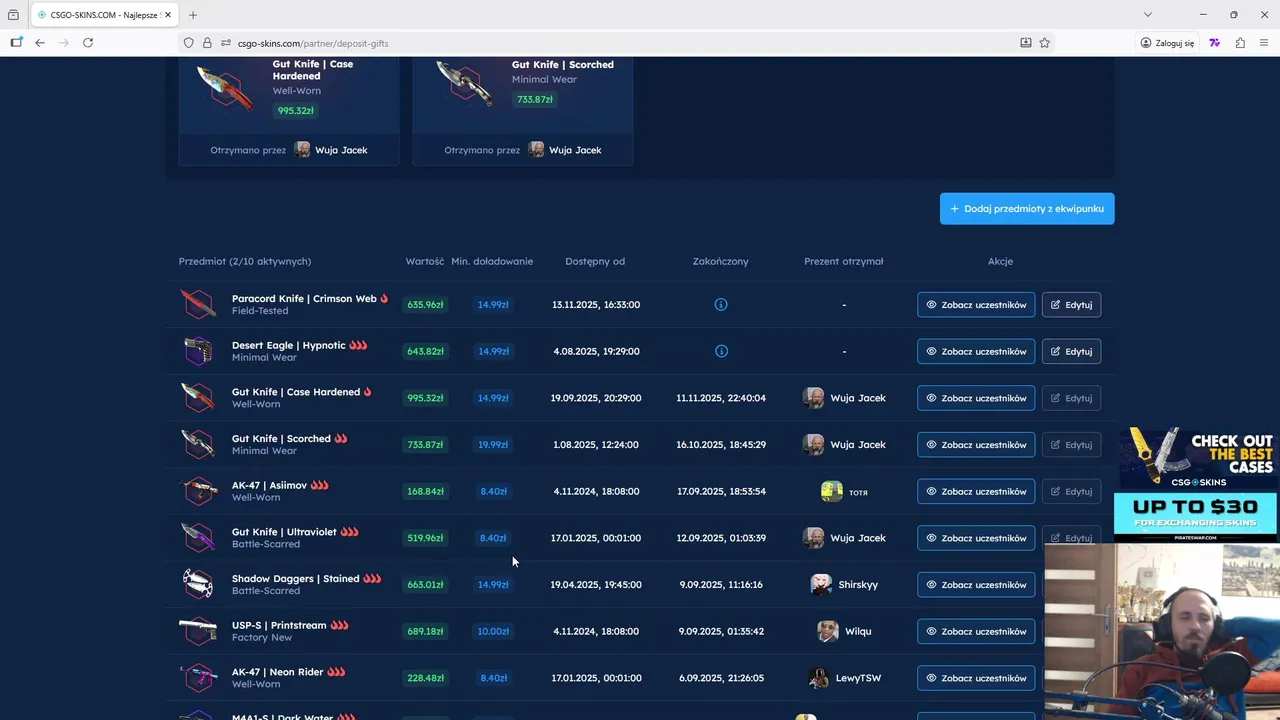The image size is (1280, 720).
Task: Click AK-47 Asiimov item image
Action: point(198,491)
